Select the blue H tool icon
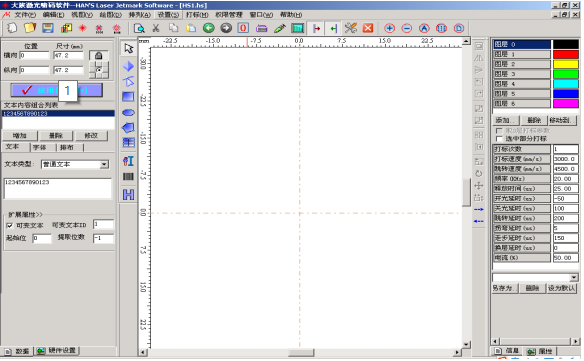Screen dimensions: 584x361 click(128, 194)
